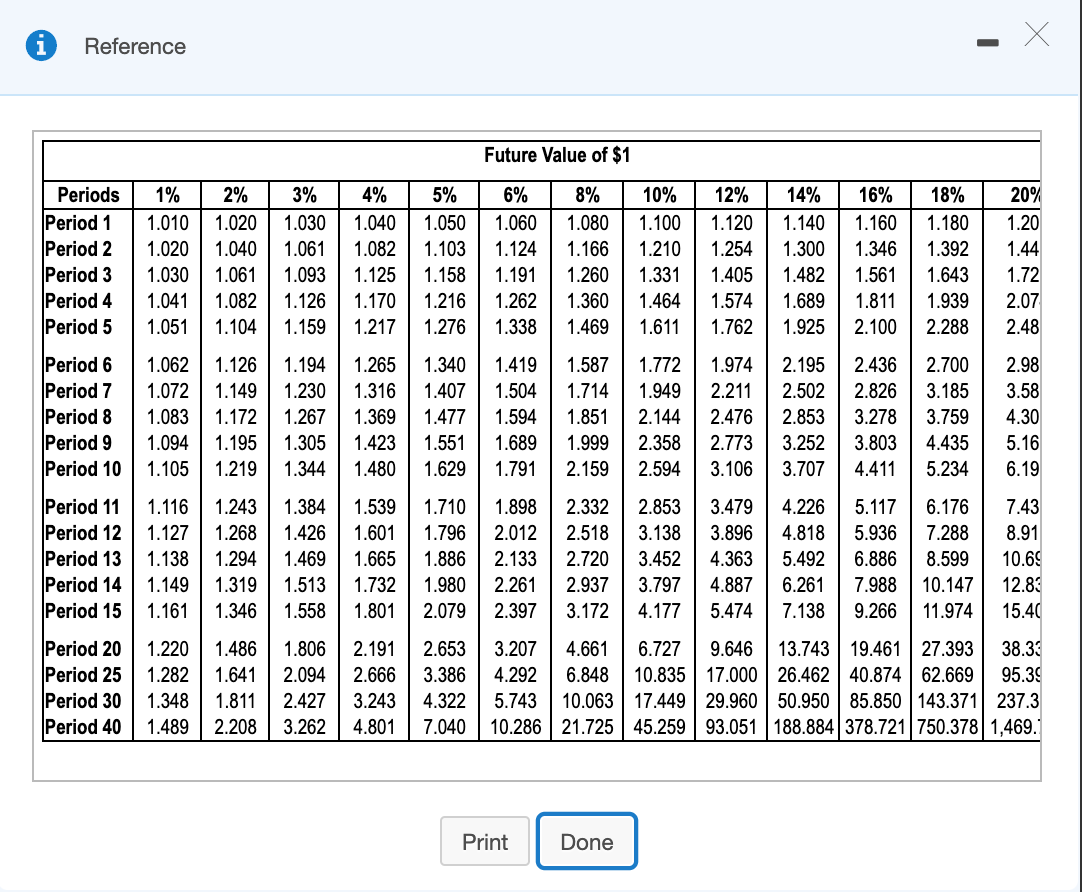Select the Periods column header
The height and width of the screenshot is (892, 1082).
coord(88,195)
